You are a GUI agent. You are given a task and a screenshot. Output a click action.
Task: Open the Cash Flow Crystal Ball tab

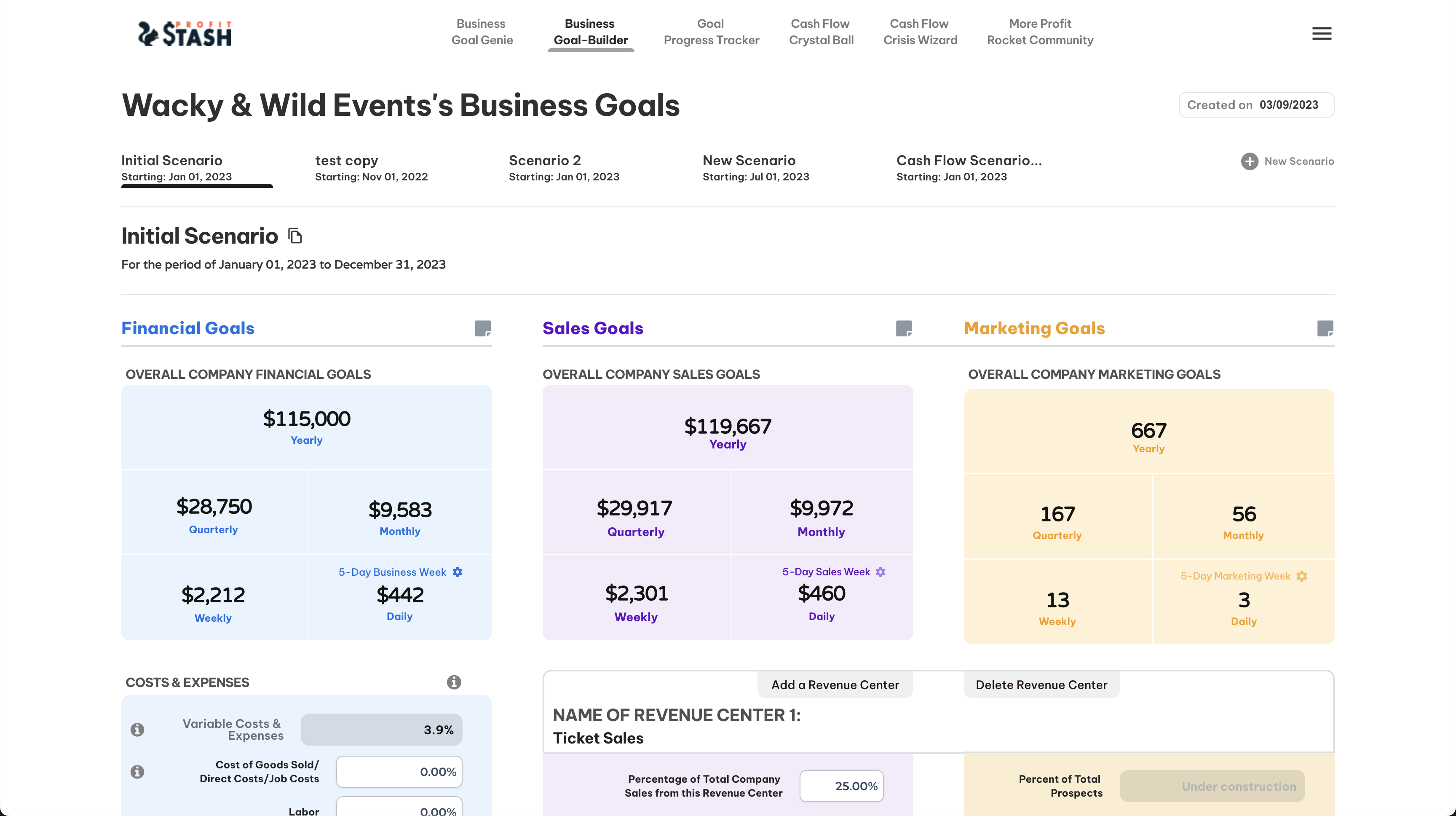(821, 32)
